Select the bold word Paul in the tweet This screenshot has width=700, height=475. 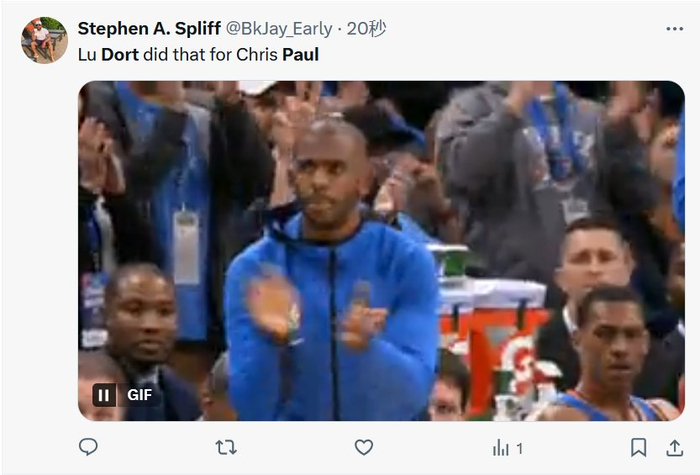pyautogui.click(x=300, y=55)
